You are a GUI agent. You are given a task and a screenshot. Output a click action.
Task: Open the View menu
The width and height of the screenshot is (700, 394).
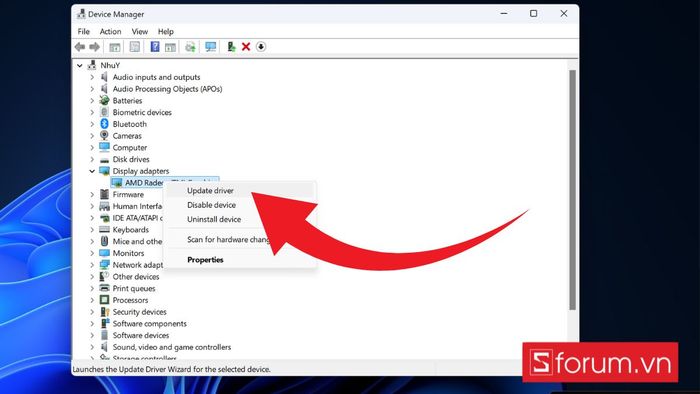point(140,31)
